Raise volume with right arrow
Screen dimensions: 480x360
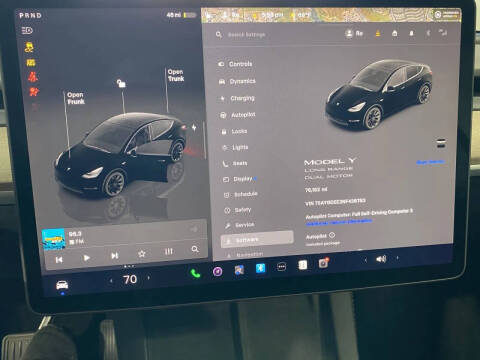click(397, 257)
